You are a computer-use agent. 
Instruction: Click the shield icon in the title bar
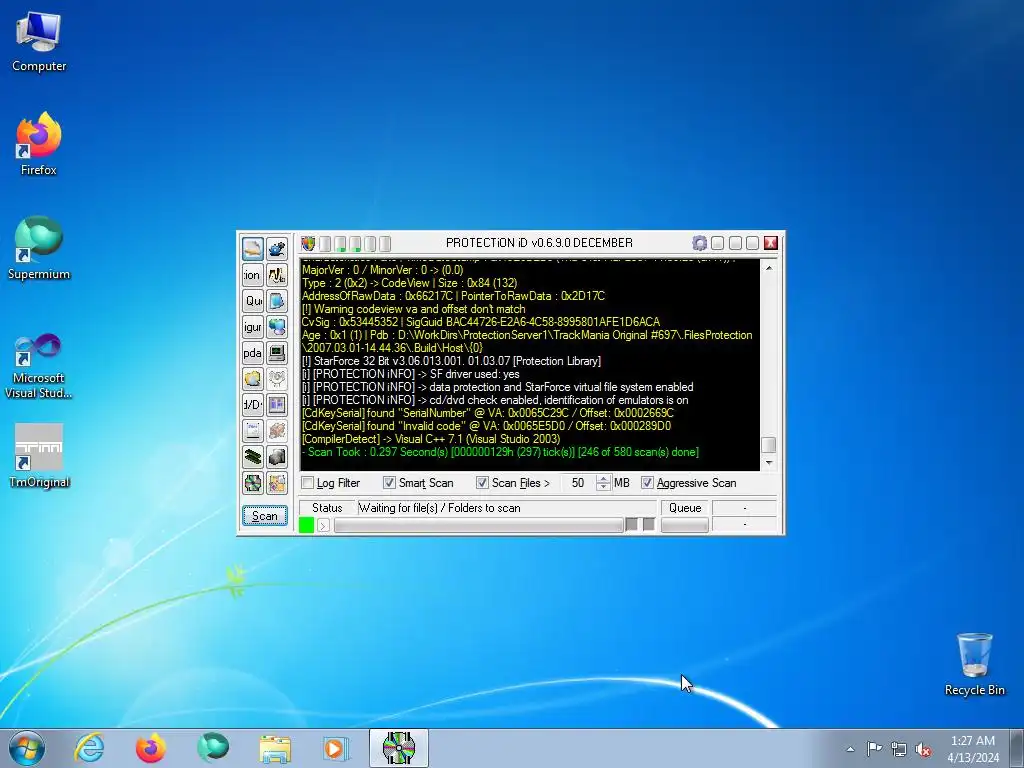pyautogui.click(x=308, y=244)
